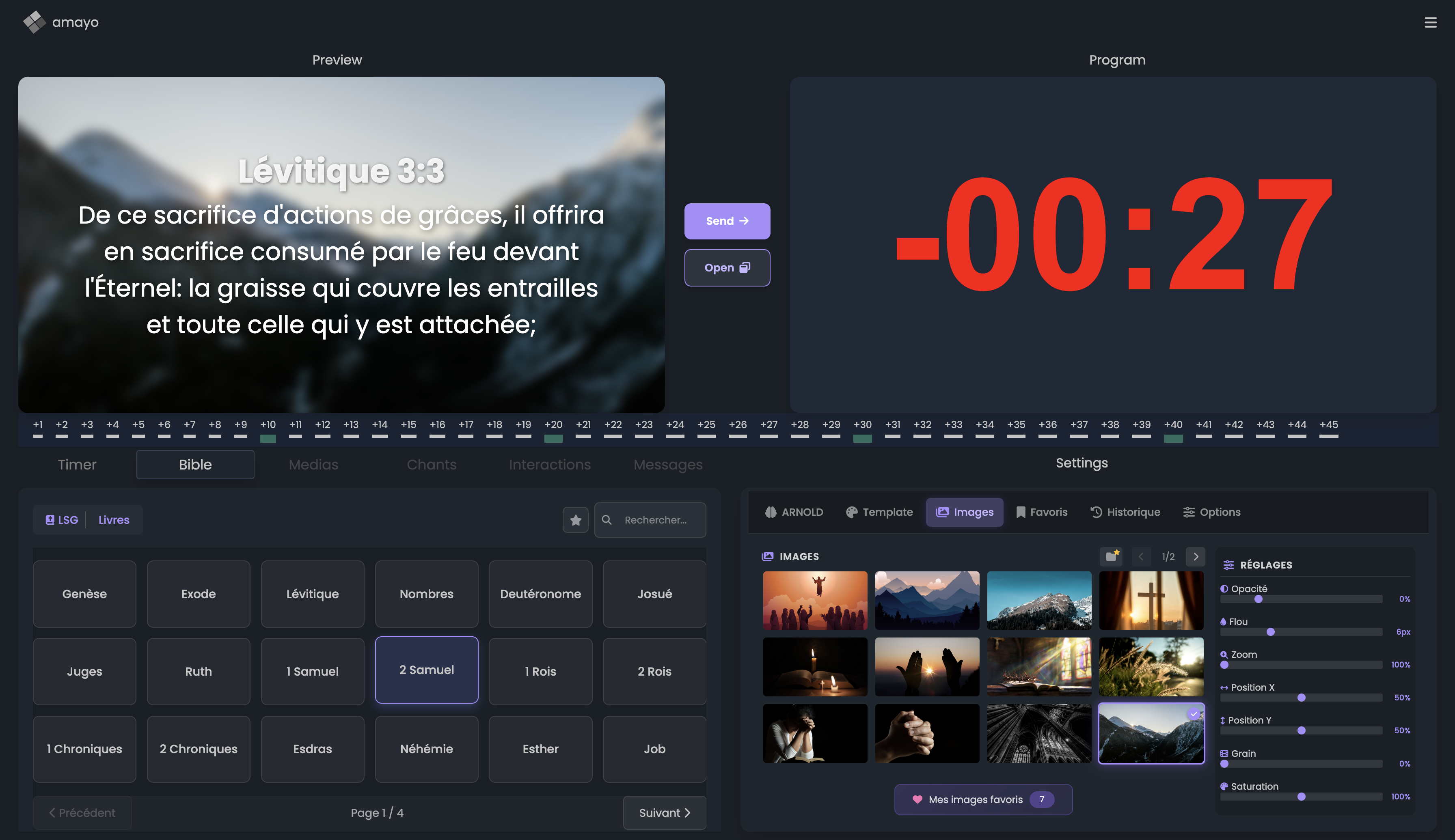Click the favorites star button near search
The height and width of the screenshot is (840, 1455).
point(575,520)
